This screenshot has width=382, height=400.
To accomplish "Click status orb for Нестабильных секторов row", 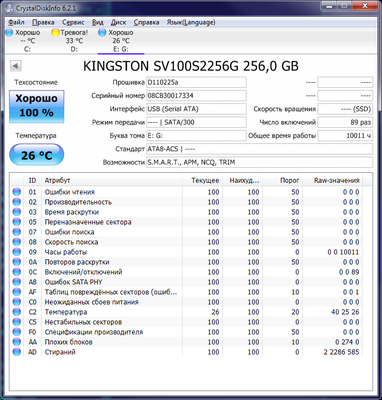I will coord(17,322).
